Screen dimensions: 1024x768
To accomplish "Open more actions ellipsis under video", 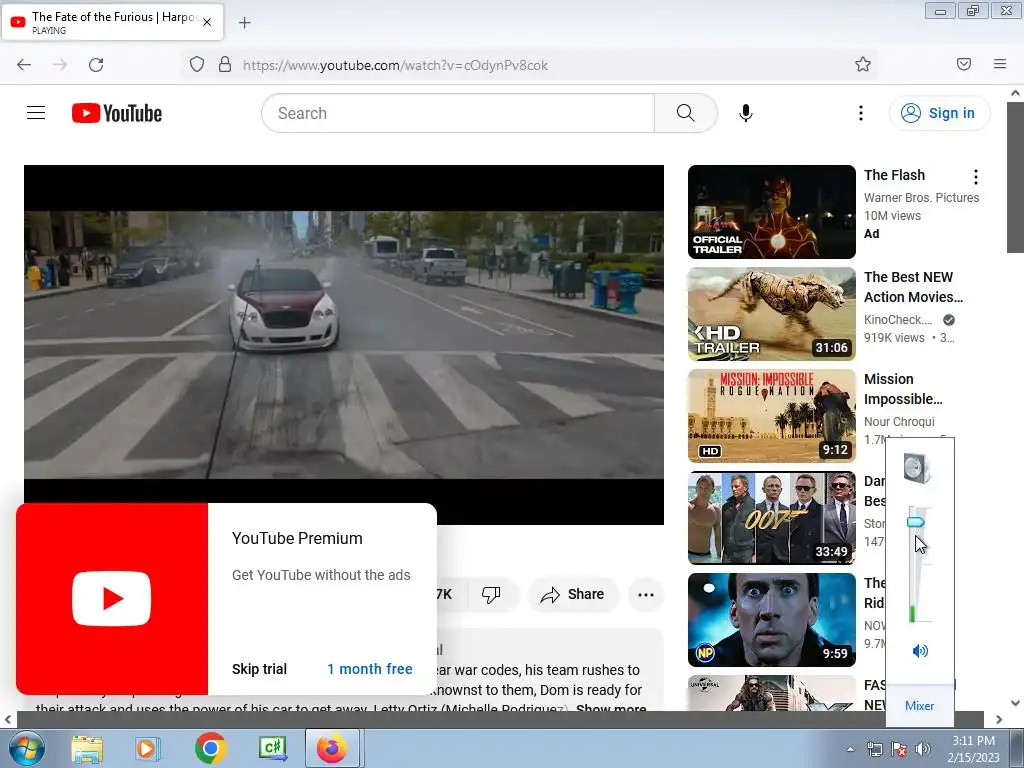I will click(646, 594).
